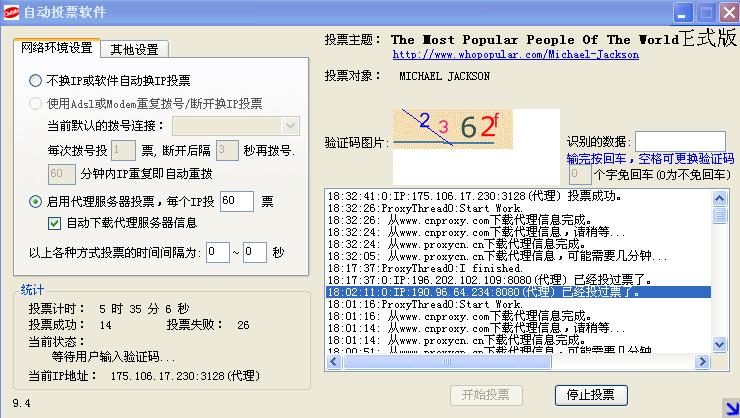The image size is (740, 418).
Task: Click the 个字免回车 character count field
Action: click(580, 174)
